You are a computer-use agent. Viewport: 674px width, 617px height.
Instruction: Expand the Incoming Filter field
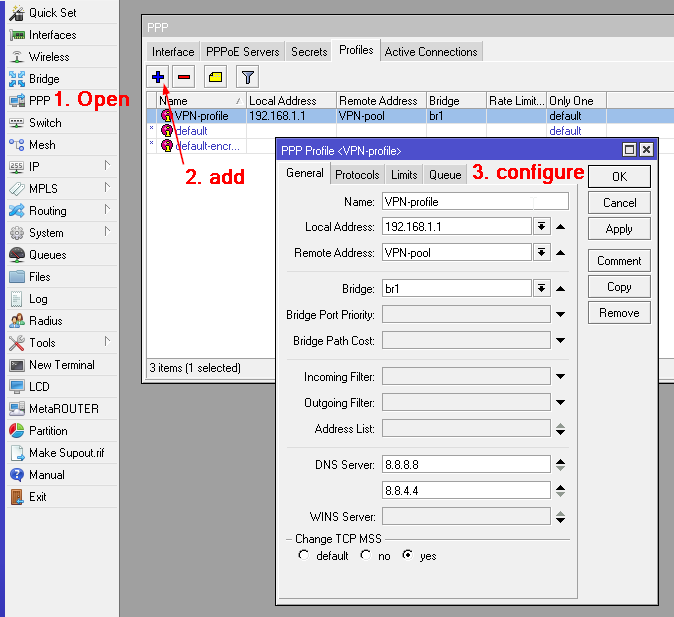coord(560,377)
